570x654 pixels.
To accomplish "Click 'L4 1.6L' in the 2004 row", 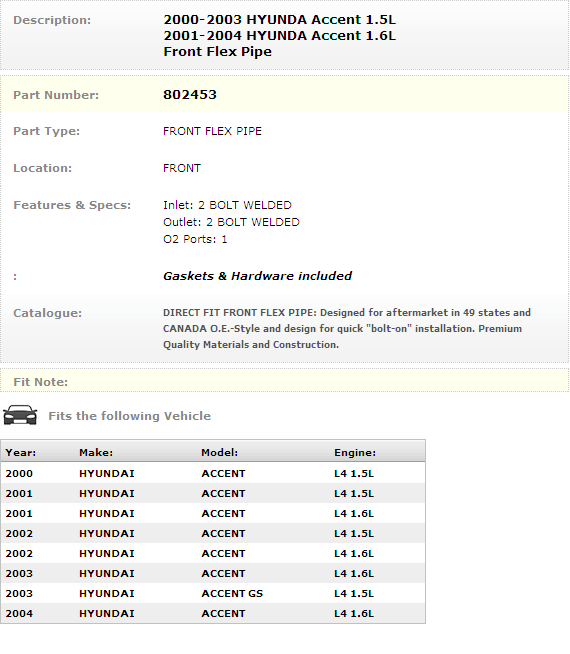I will pyautogui.click(x=354, y=614).
